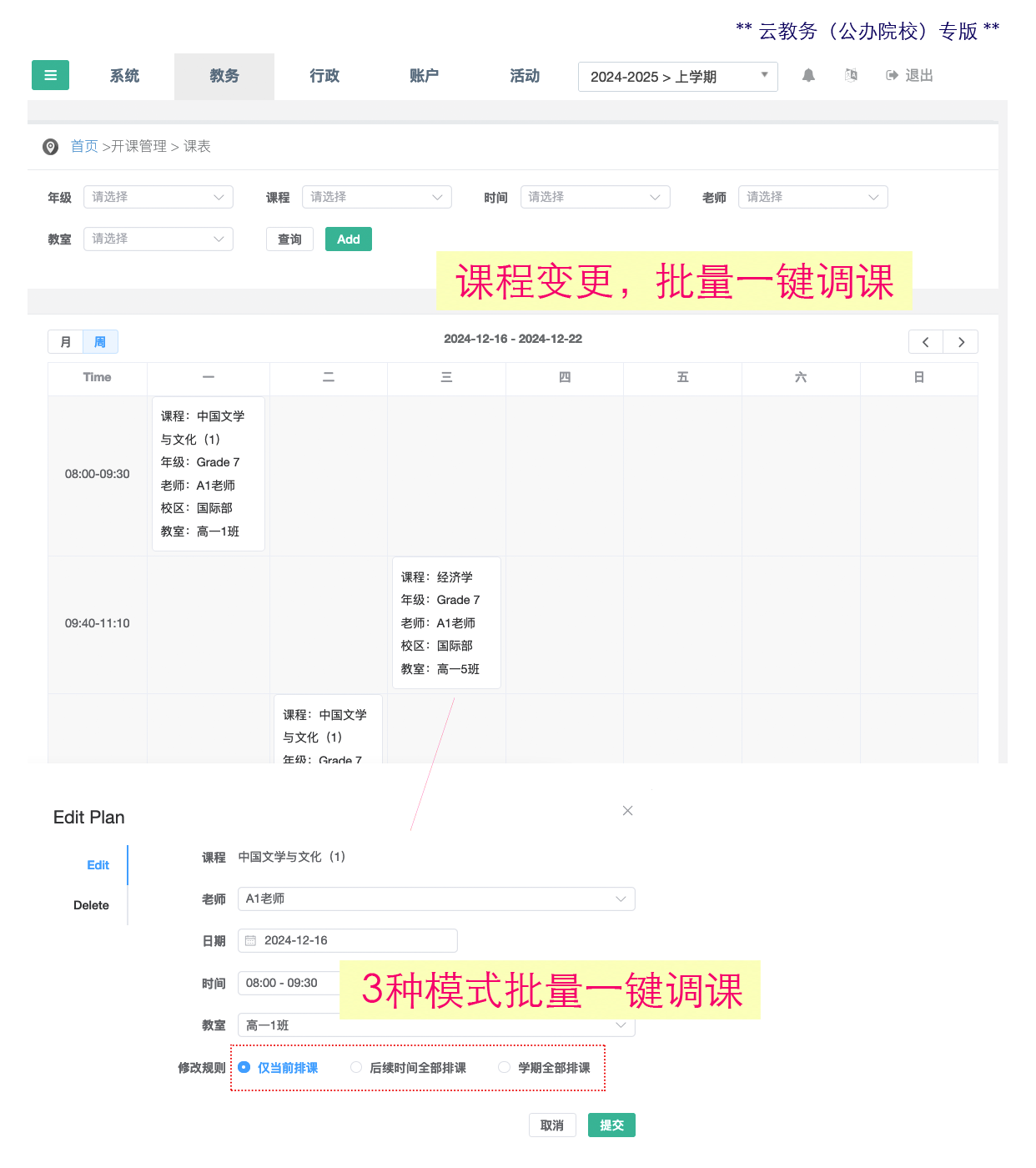Click the 09:40-11:10 time slot label
Viewport: 1036px width, 1168px height.
(x=98, y=623)
